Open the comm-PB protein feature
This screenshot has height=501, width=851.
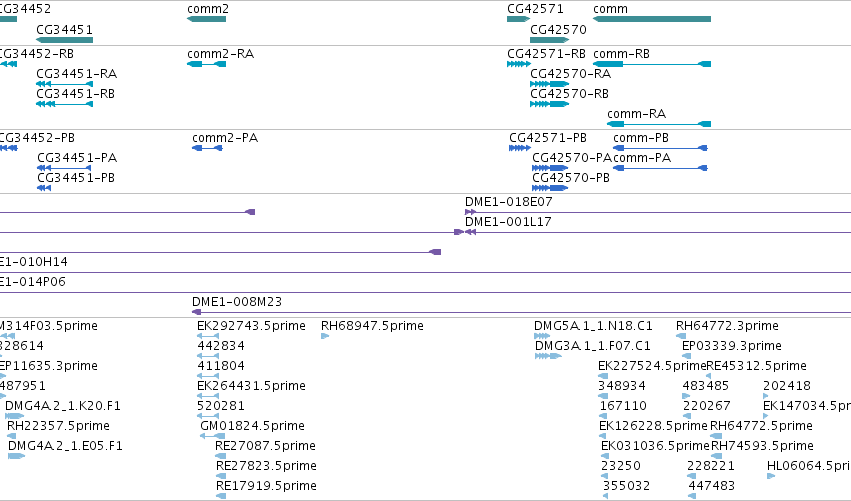pos(661,148)
